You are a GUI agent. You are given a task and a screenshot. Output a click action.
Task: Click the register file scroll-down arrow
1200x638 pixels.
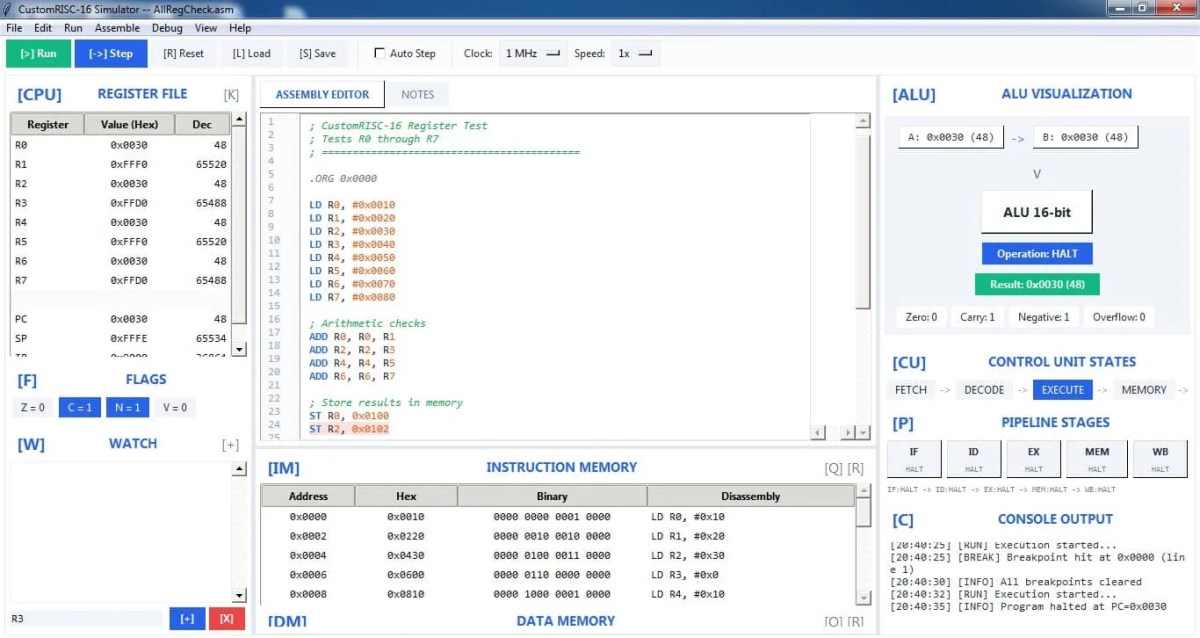[239, 349]
